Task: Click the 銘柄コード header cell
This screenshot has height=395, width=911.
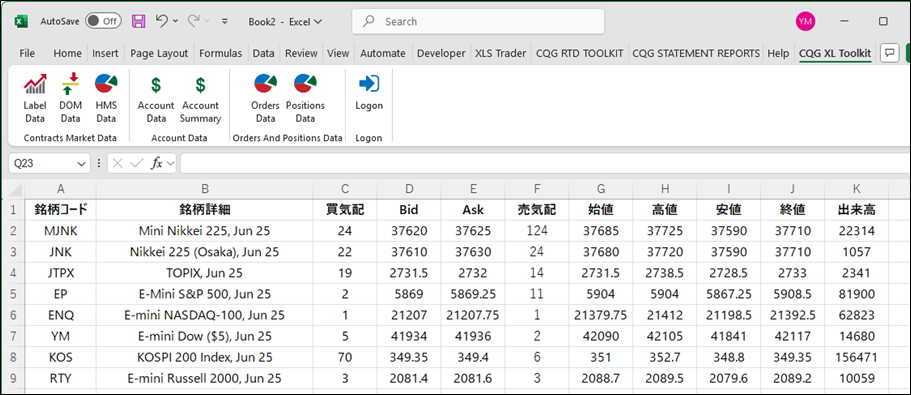Action: [60, 210]
